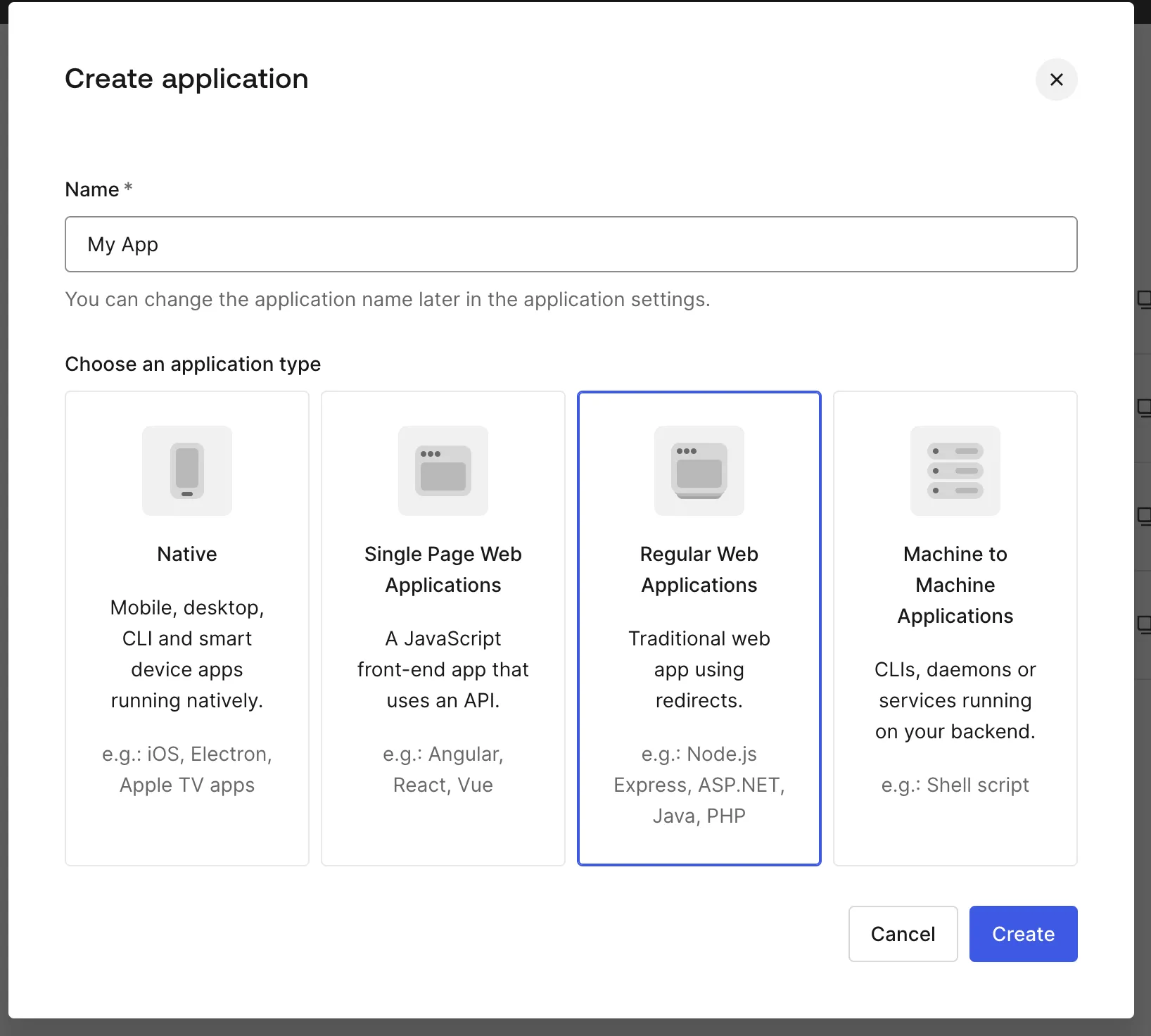Image resolution: width=1151 pixels, height=1036 pixels.
Task: Click the application Name input field
Action: (x=571, y=244)
